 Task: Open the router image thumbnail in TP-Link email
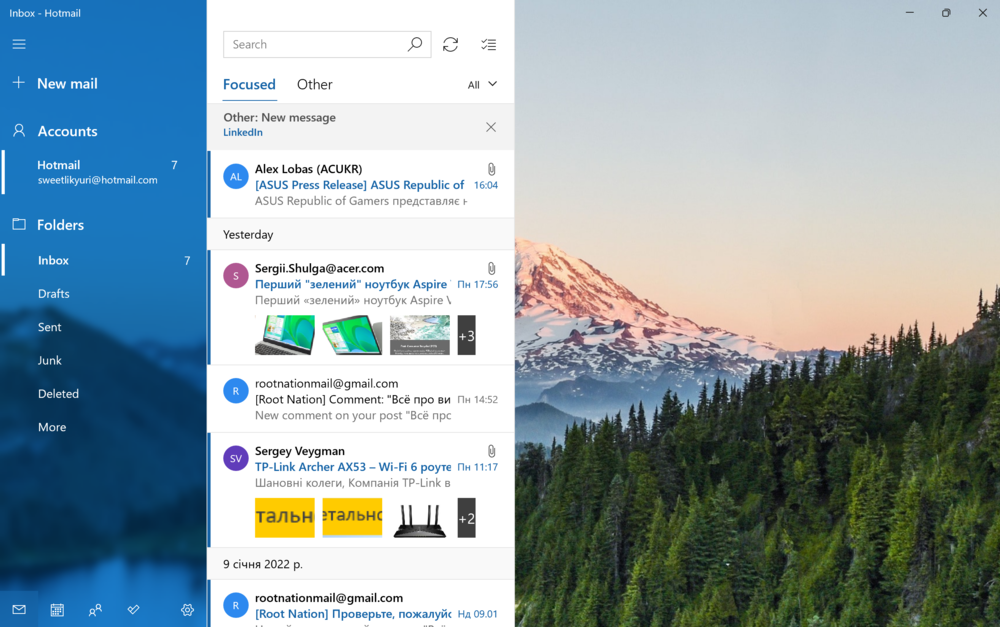coord(419,518)
